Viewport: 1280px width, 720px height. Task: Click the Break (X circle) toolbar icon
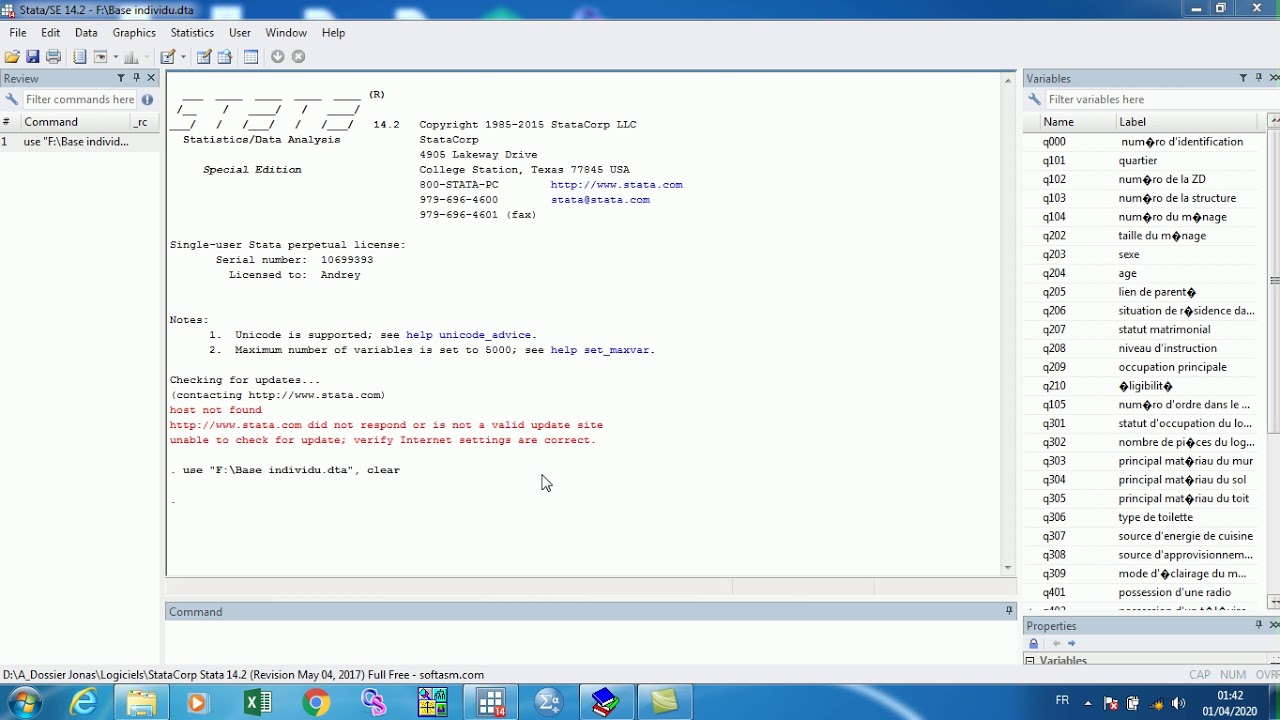[x=298, y=57]
